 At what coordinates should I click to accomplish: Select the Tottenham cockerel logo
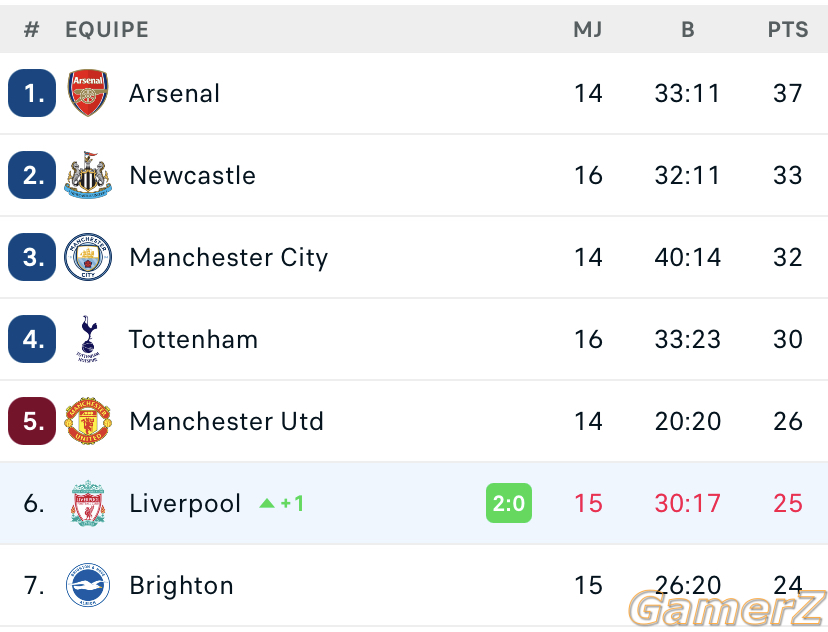[88, 339]
